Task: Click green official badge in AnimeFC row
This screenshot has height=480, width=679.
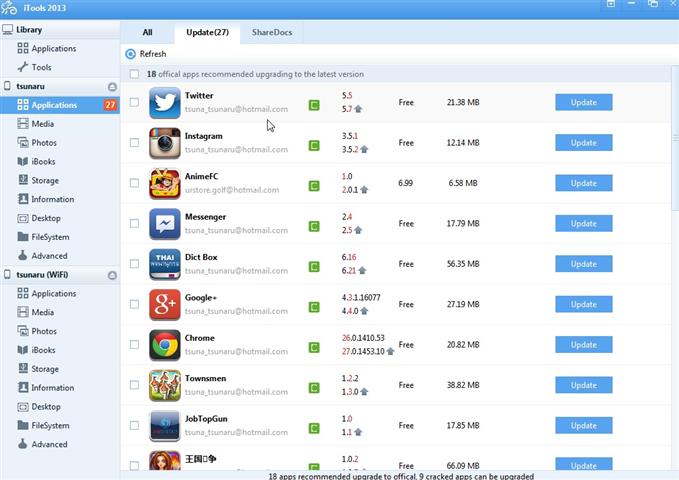Action: pos(314,186)
